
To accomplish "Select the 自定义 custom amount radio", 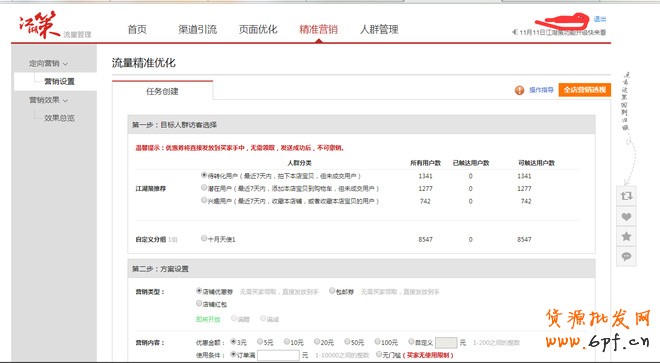I will [x=411, y=342].
